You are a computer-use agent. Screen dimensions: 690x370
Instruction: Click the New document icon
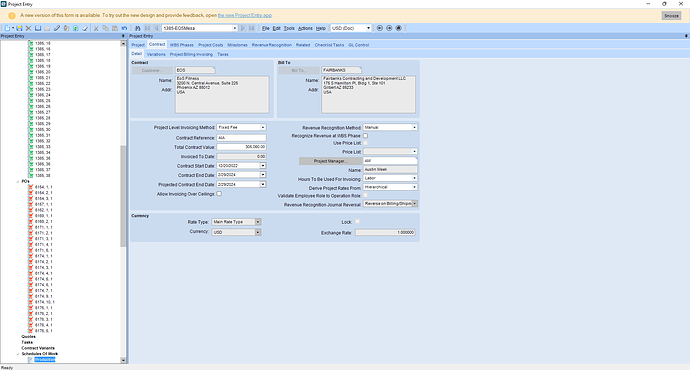tap(7, 28)
